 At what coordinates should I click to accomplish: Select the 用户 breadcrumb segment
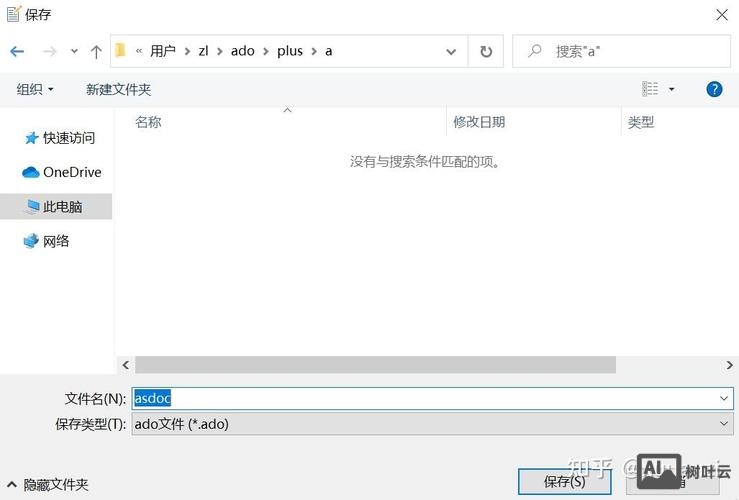pos(163,51)
